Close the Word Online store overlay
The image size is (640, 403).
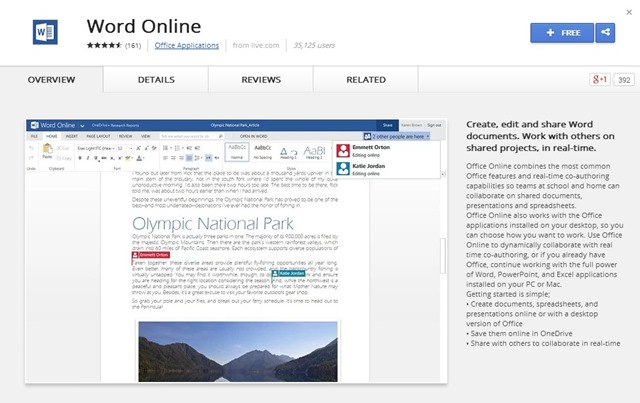coord(629,12)
